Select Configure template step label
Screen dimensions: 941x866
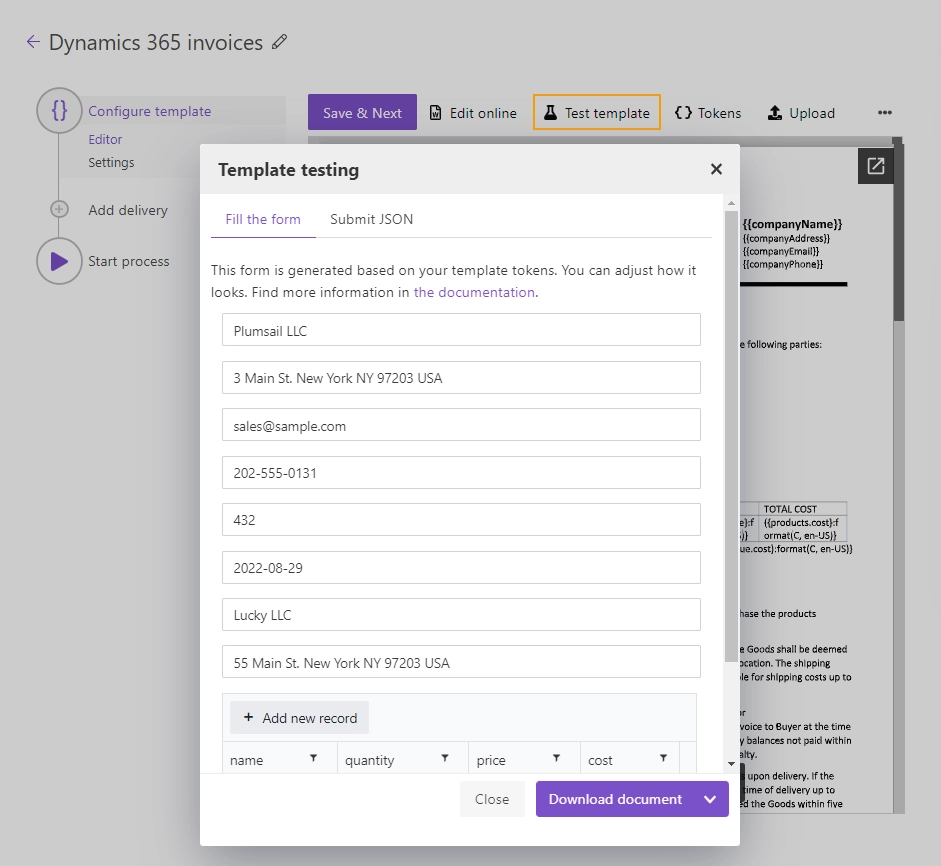click(x=149, y=111)
